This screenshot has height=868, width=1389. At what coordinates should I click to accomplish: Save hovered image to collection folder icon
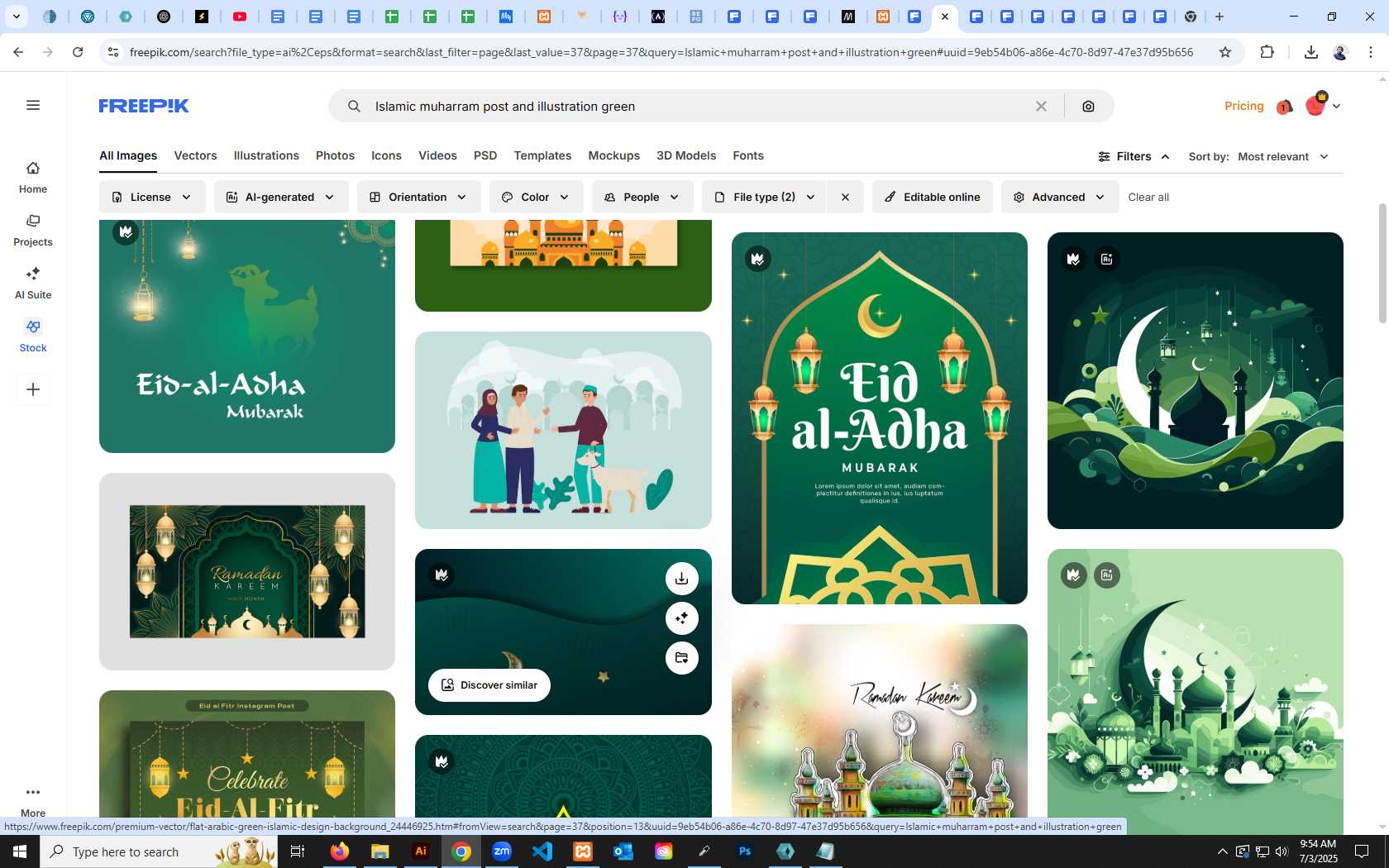click(x=681, y=658)
